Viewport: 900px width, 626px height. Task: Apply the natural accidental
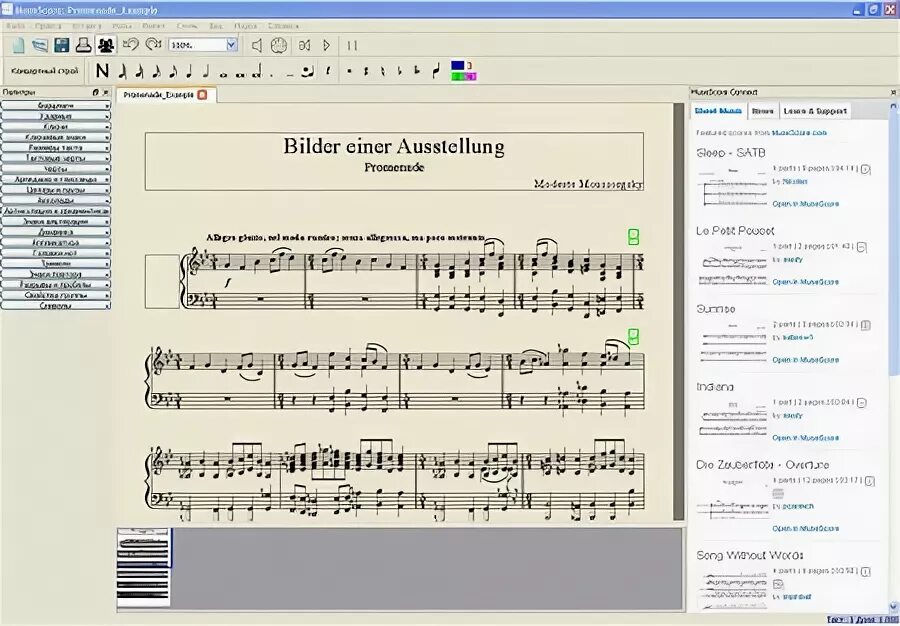(x=383, y=72)
